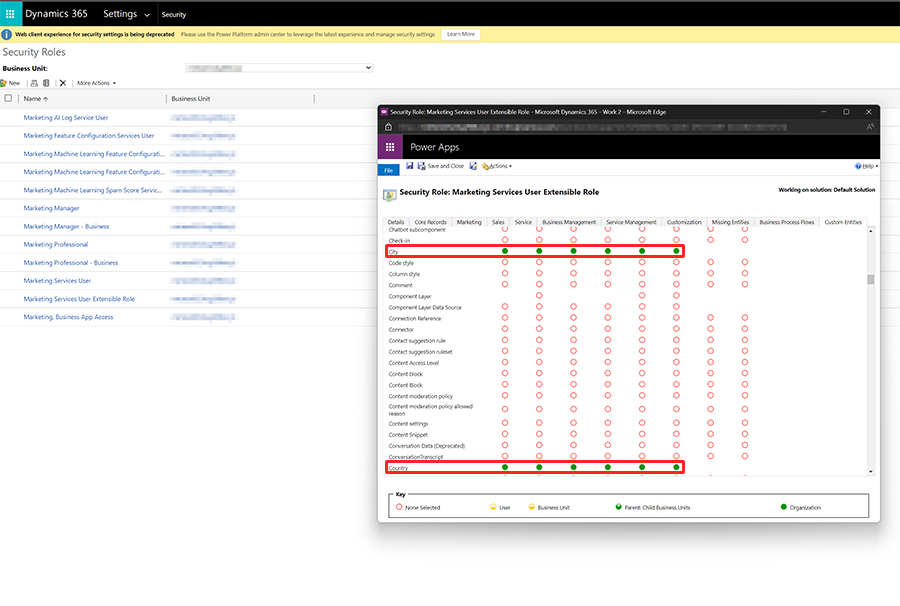Screen dimensions: 900x606
Task: Save the role using the Save icon
Action: (x=410, y=168)
